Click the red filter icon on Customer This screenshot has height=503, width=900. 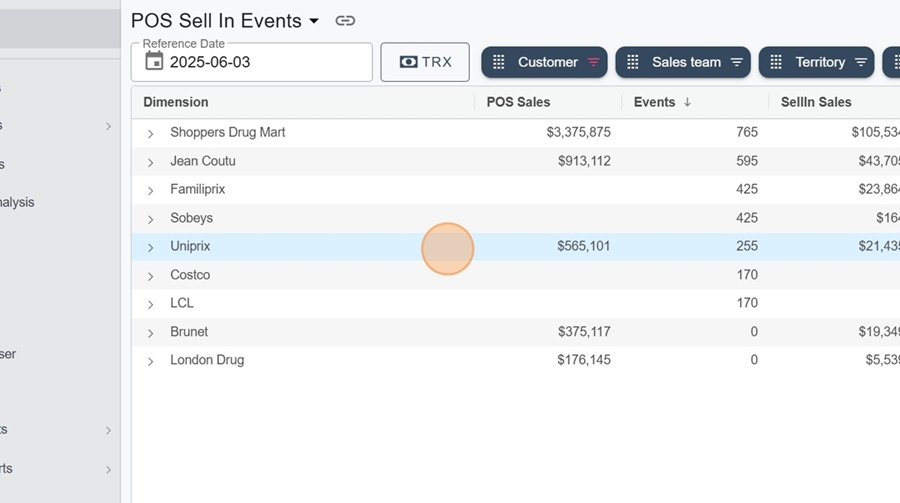[x=593, y=62]
